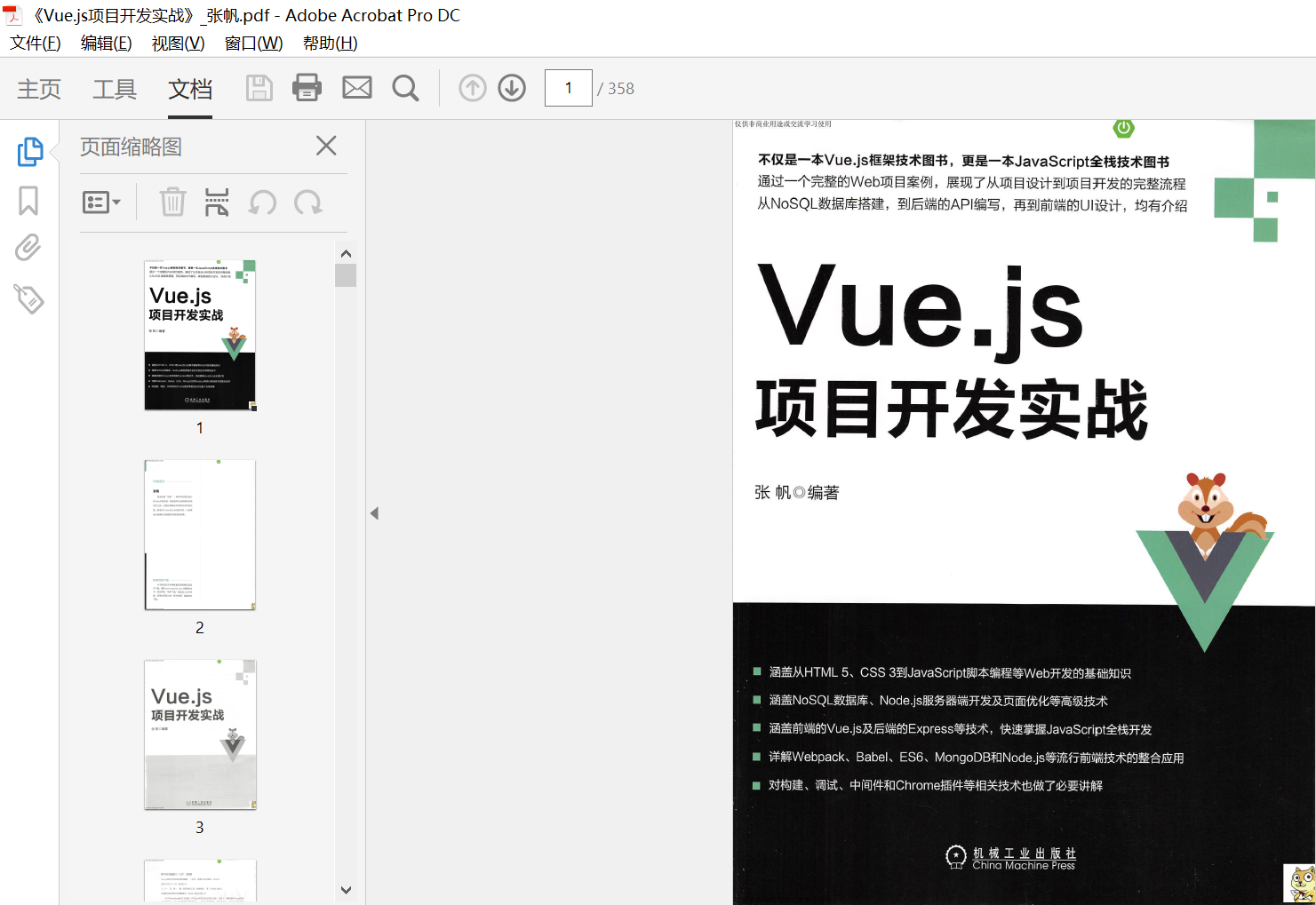This screenshot has height=905, width=1316.
Task: Open the Tags sidebar icon
Action: pos(28,298)
